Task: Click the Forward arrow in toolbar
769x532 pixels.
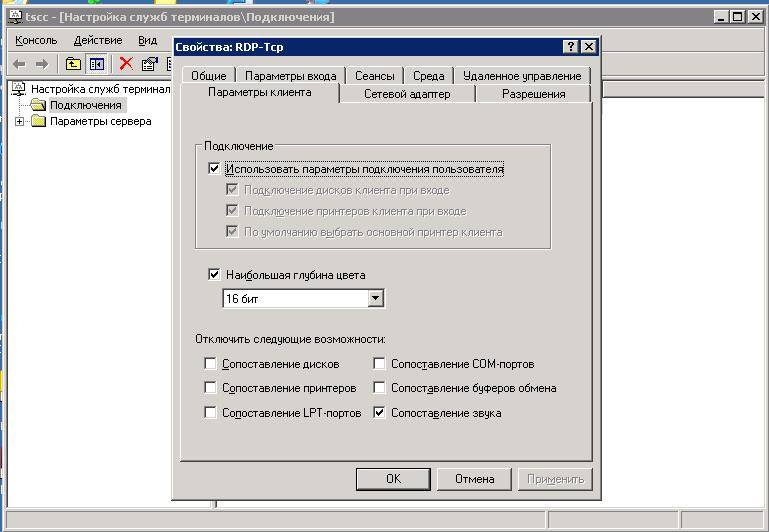Action: [42, 64]
